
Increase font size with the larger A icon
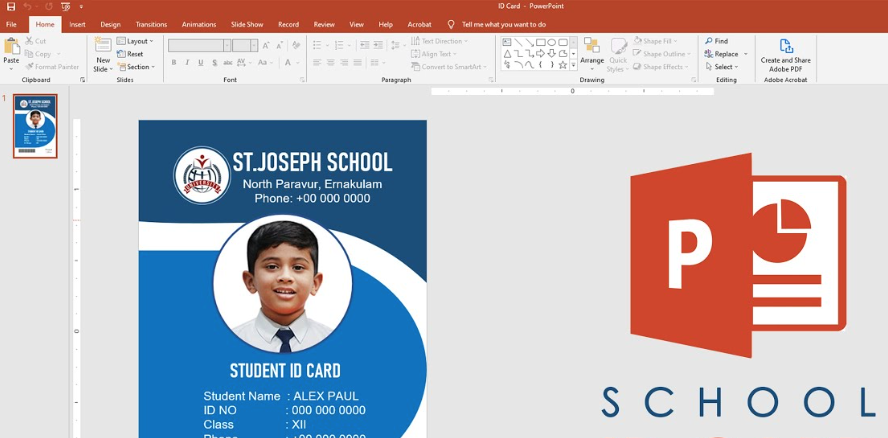tap(266, 46)
